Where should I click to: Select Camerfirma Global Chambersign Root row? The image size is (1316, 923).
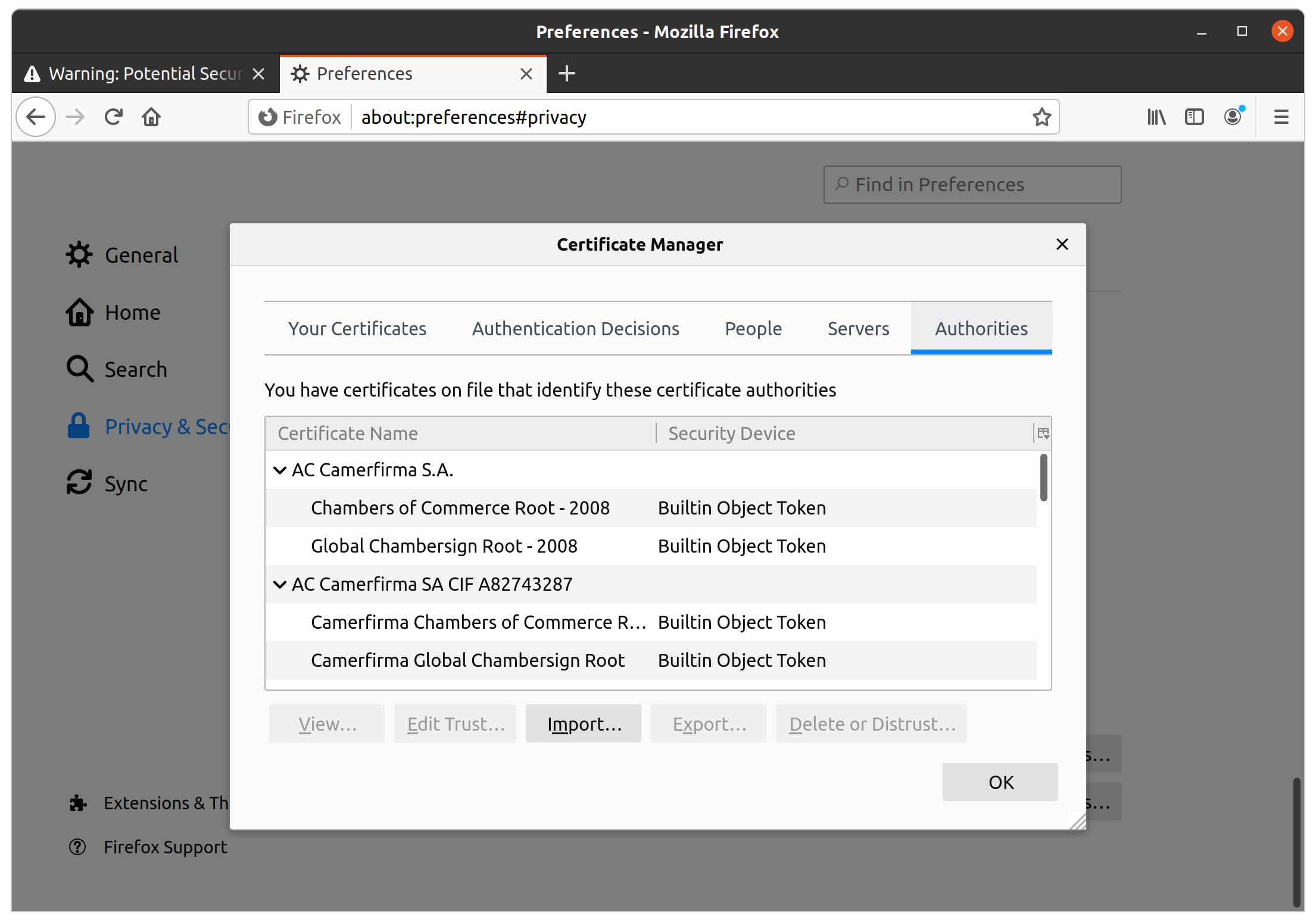click(x=651, y=660)
